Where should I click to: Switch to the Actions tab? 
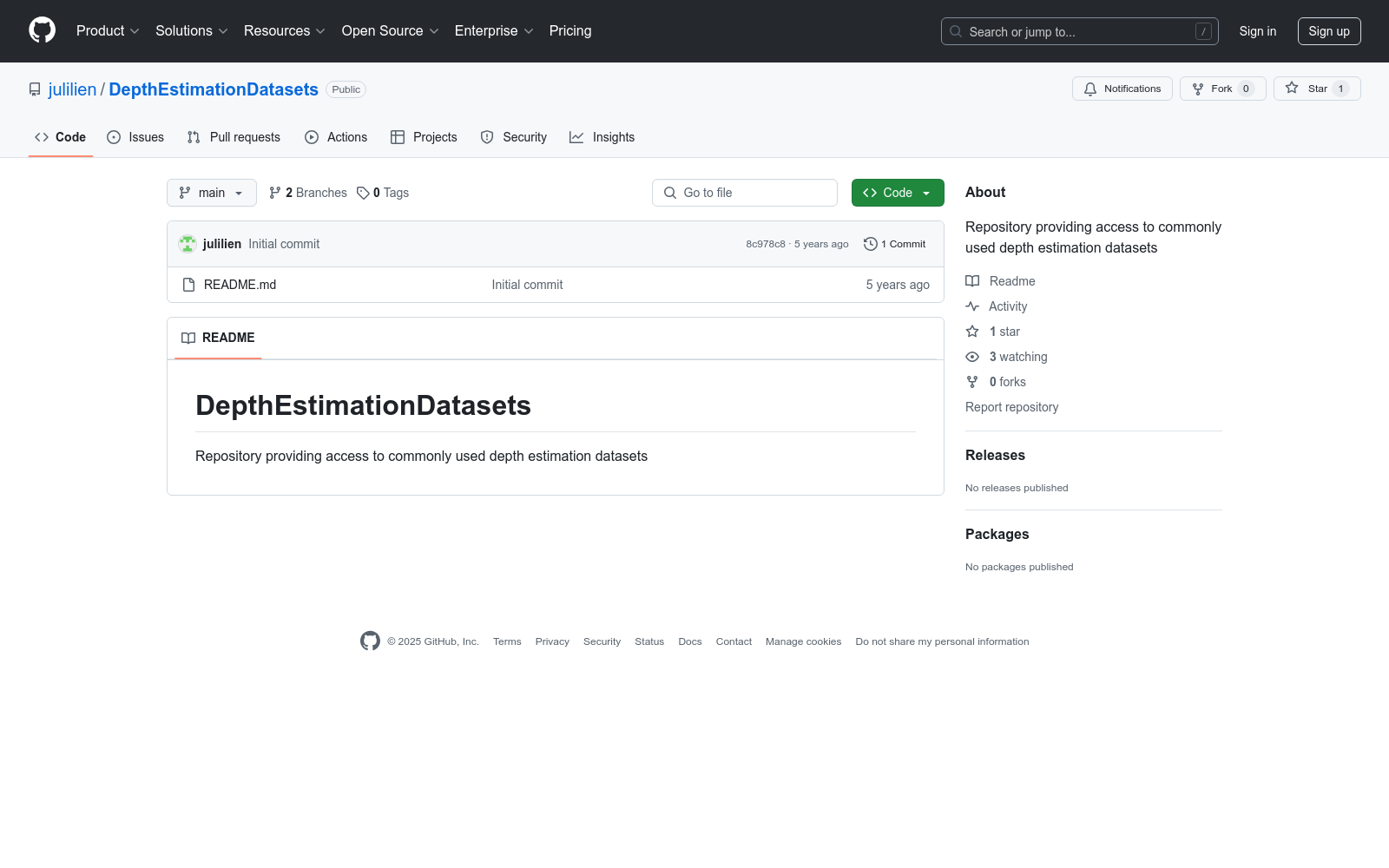(x=336, y=137)
